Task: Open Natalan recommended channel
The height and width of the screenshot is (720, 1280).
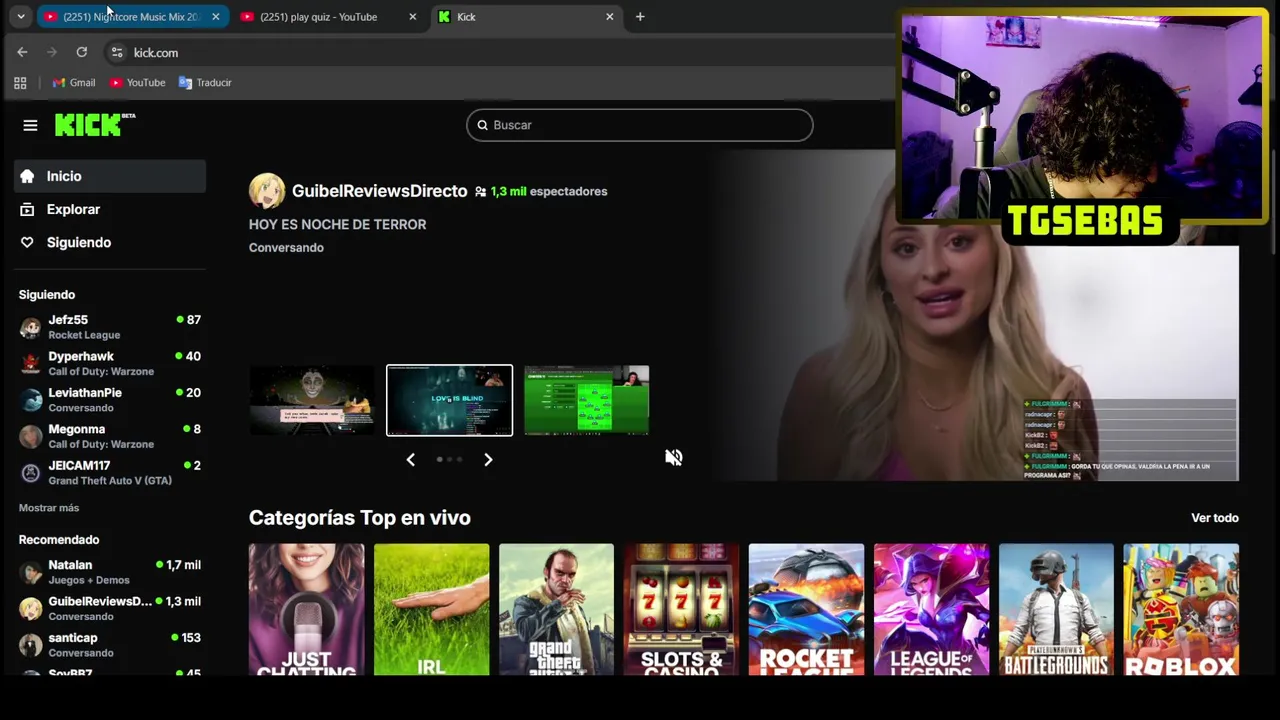Action: click(110, 572)
